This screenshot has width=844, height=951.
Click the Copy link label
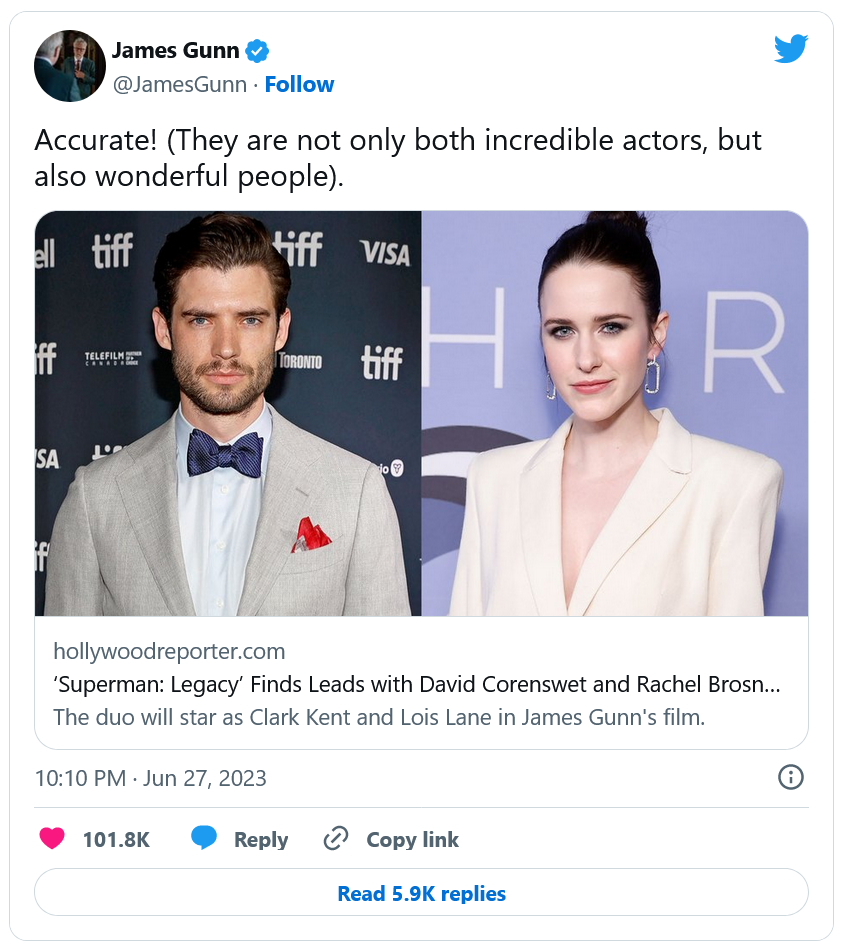412,840
